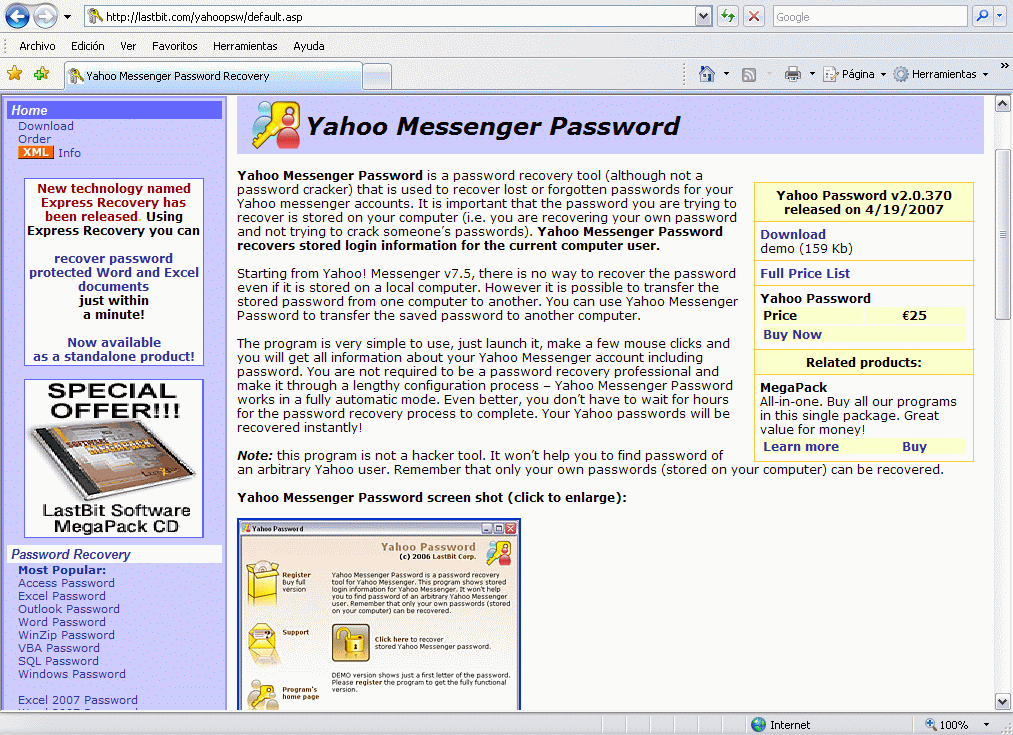The width and height of the screenshot is (1013, 735).
Task: Expand the toolbar overflow chevron
Action: tap(1004, 66)
